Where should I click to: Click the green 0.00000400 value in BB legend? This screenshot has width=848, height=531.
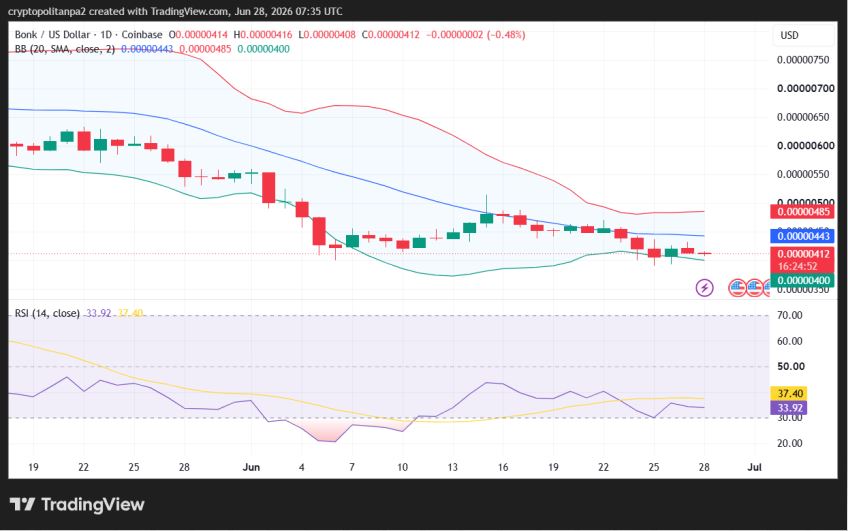tap(263, 49)
